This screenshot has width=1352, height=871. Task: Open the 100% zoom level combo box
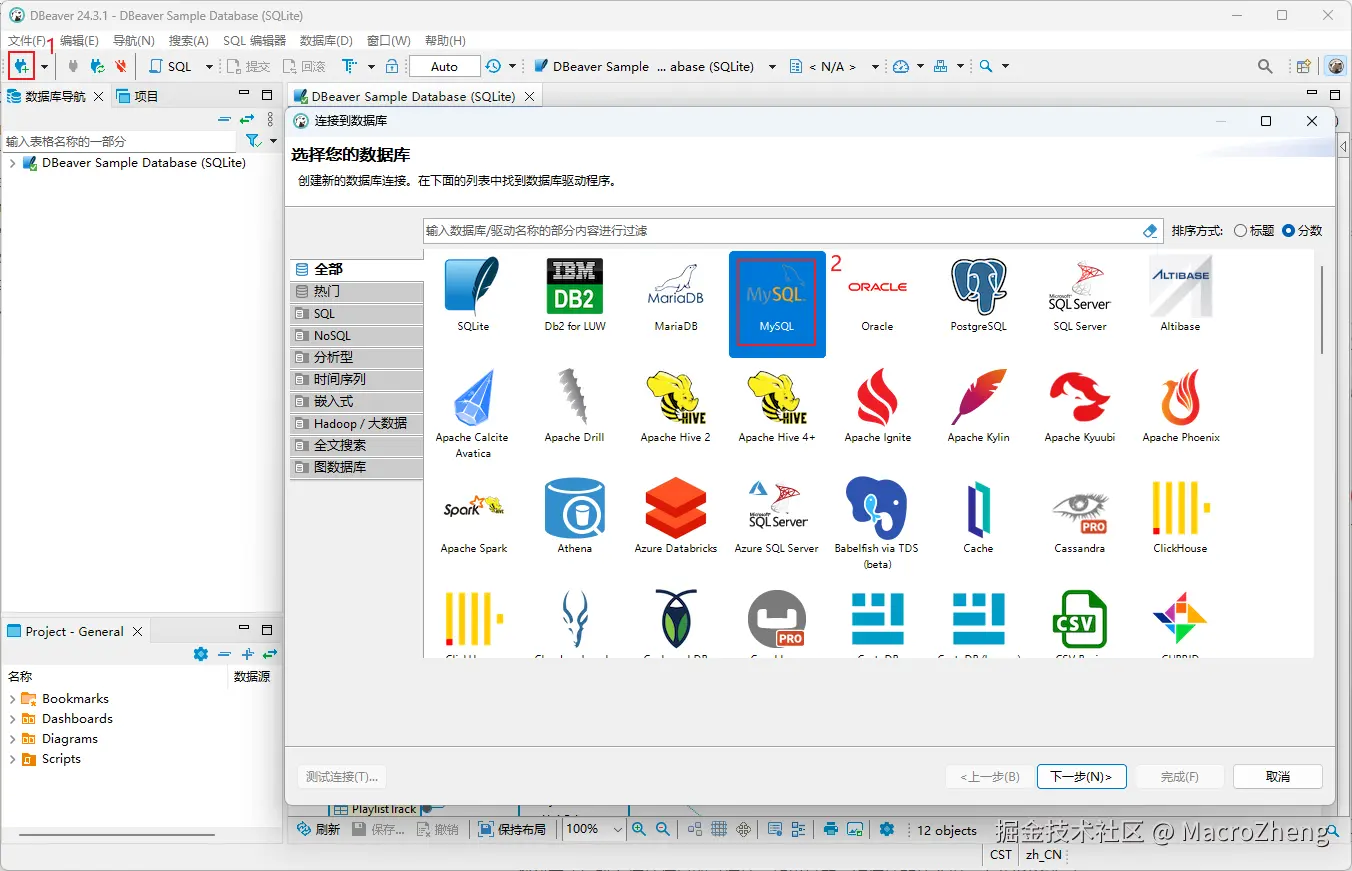(594, 829)
